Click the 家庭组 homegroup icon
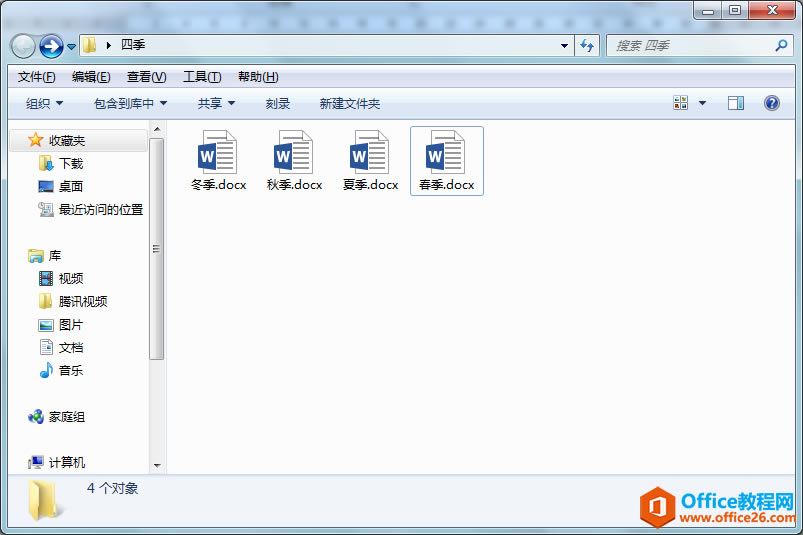 click(36, 417)
